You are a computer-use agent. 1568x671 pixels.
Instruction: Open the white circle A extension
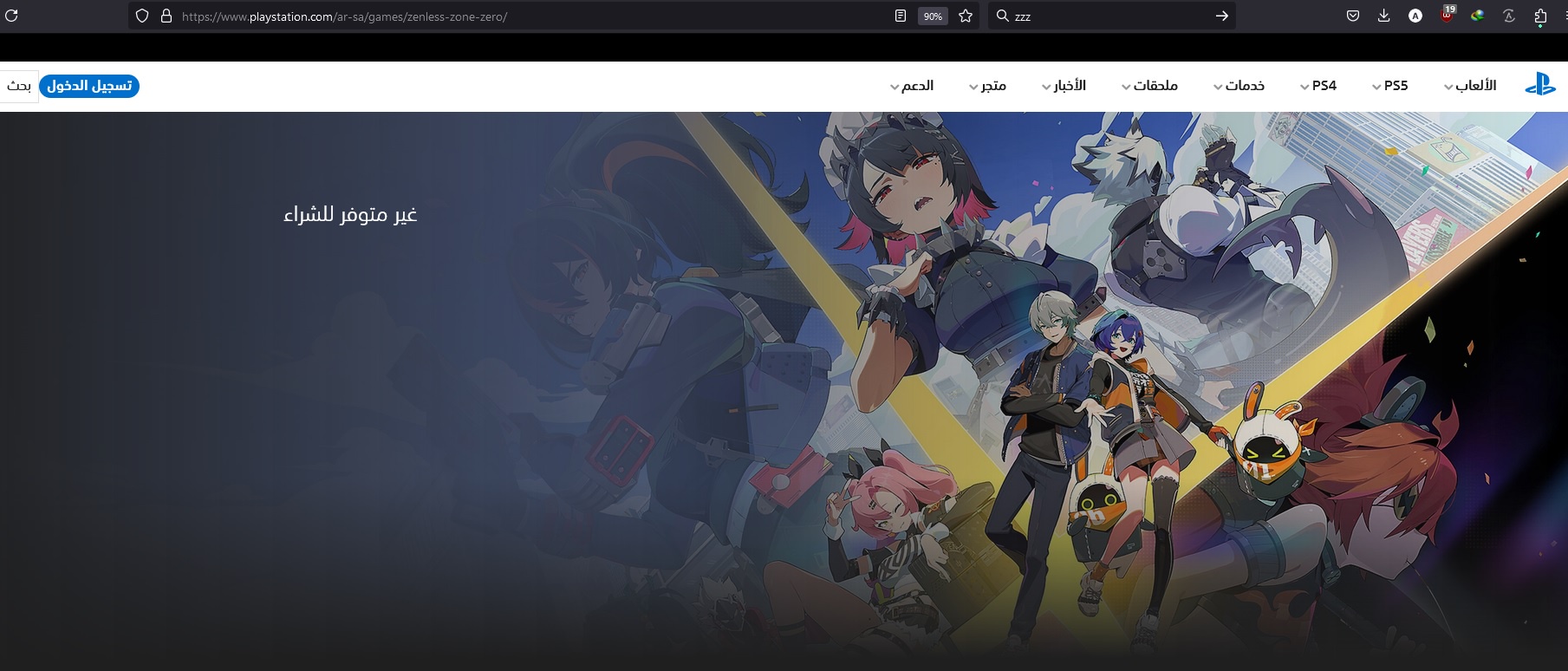click(x=1415, y=16)
